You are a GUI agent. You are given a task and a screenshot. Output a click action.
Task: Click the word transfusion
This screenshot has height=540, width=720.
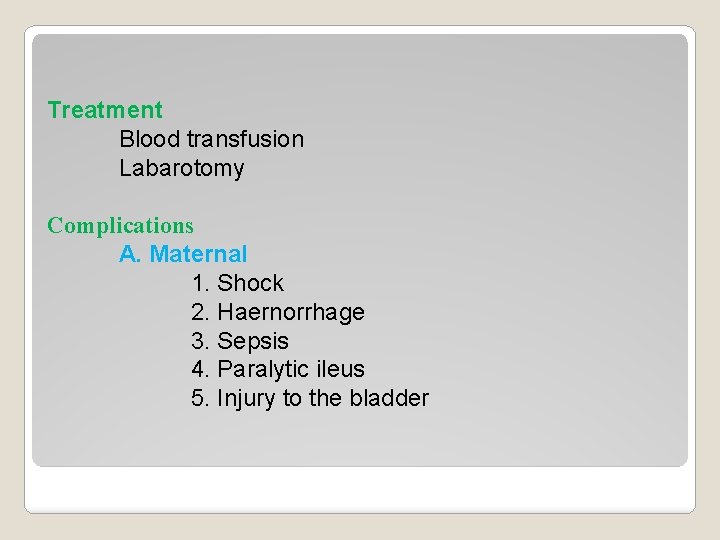[245, 139]
